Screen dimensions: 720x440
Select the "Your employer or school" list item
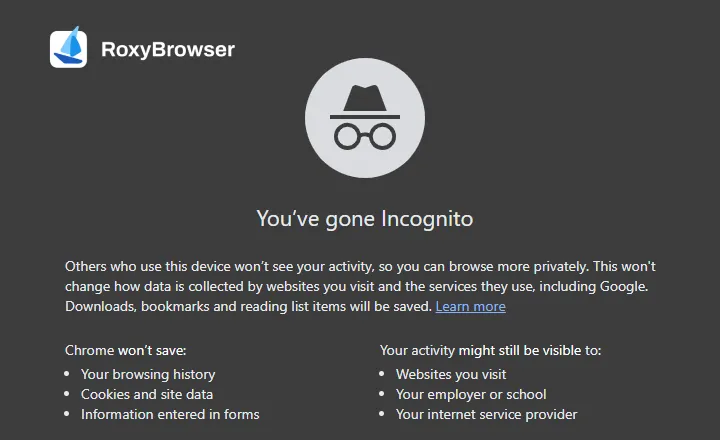pyautogui.click(x=471, y=394)
